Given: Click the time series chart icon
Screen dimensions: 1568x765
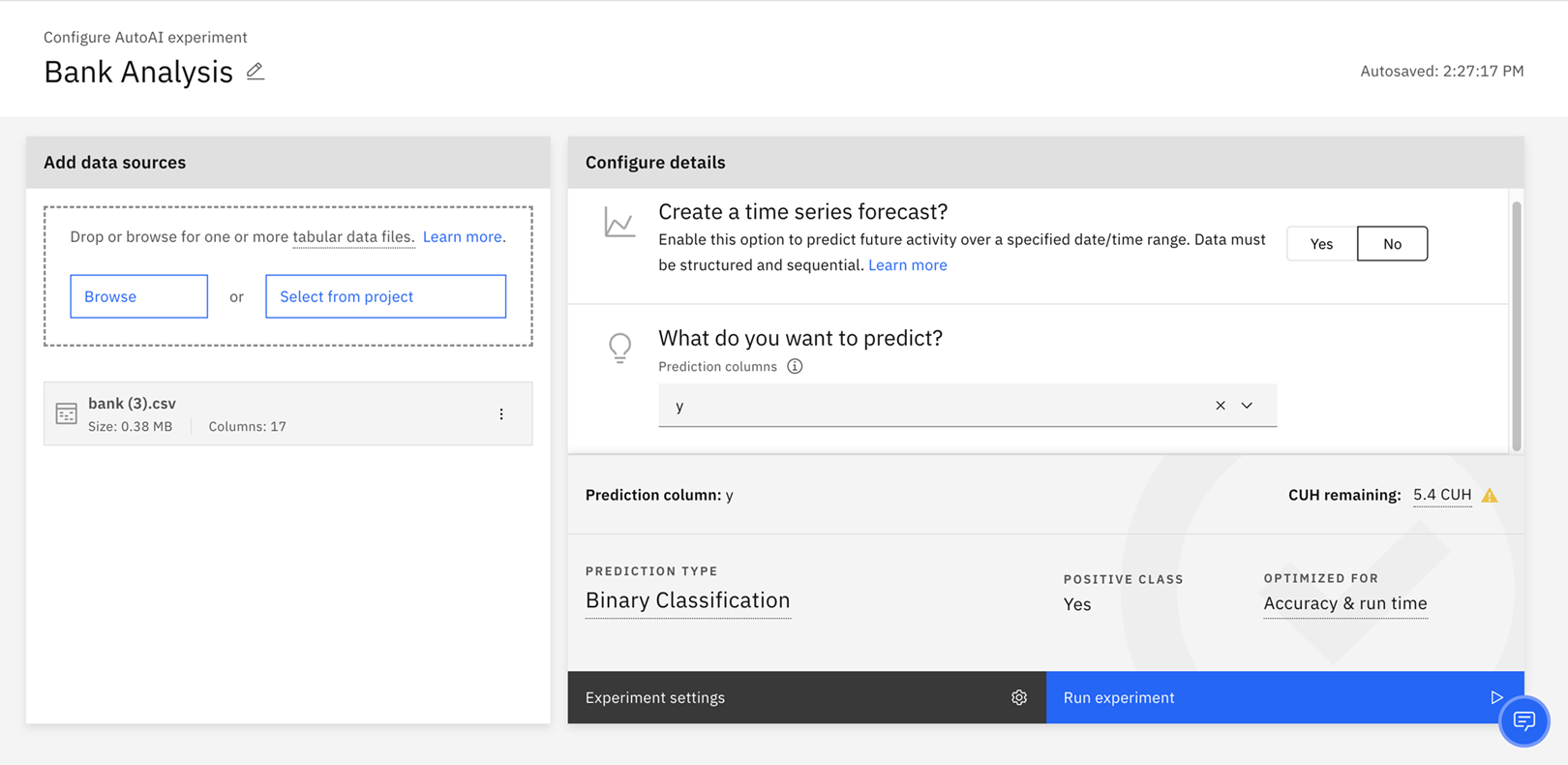Looking at the screenshot, I should pyautogui.click(x=619, y=223).
